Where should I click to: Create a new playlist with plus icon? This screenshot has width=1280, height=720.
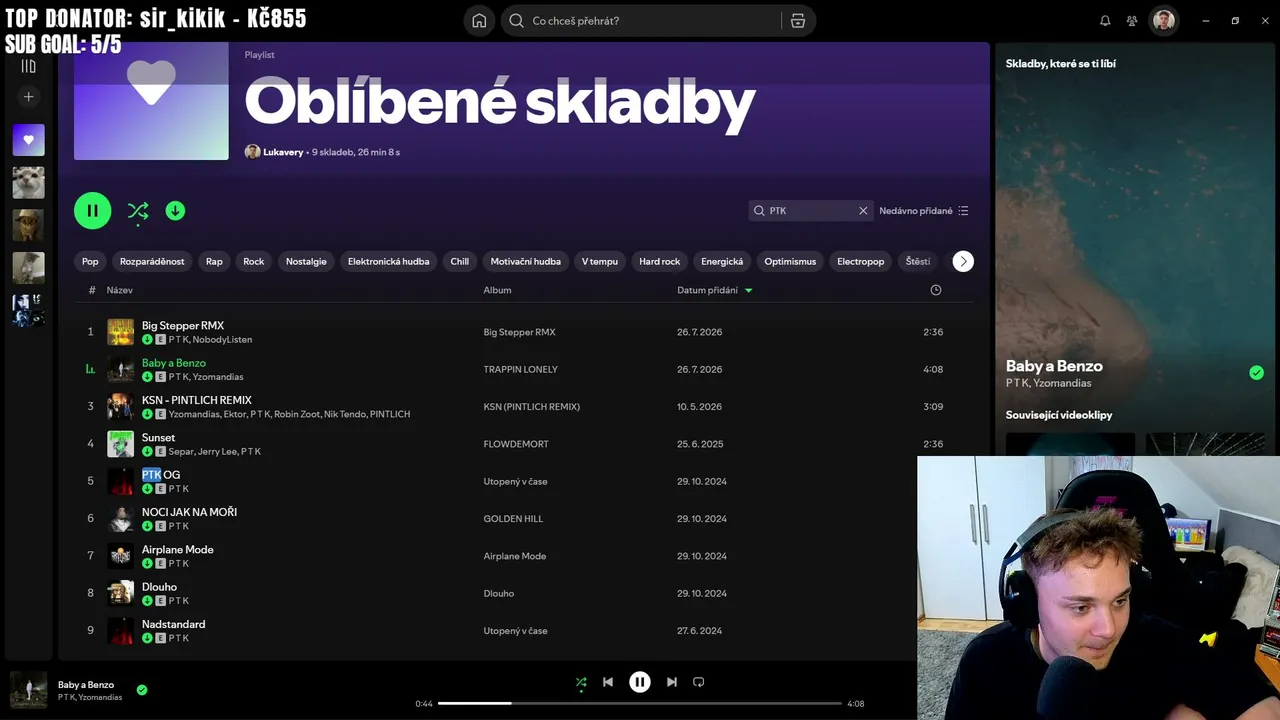(x=28, y=97)
